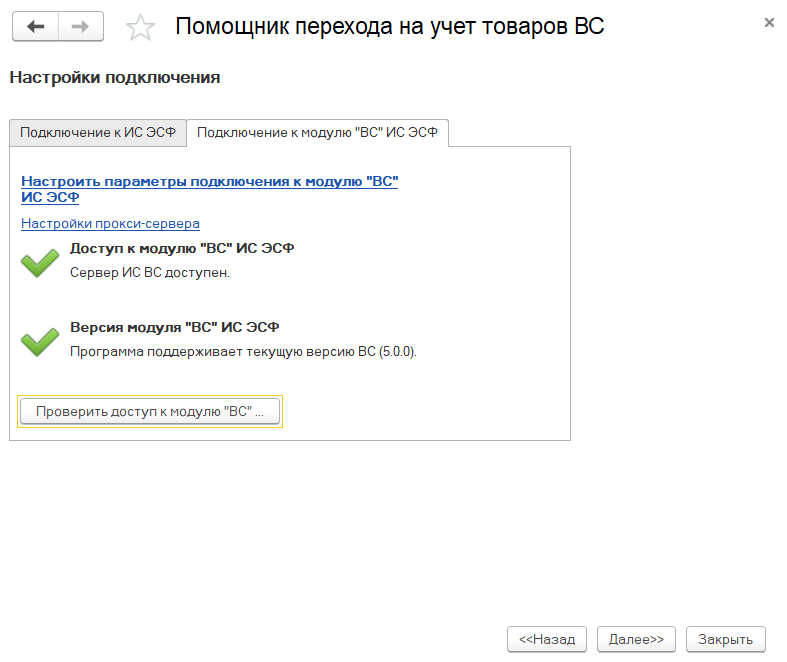The height and width of the screenshot is (662, 787).
Task: Click green checkmark beside module version status
Action: pos(40,341)
